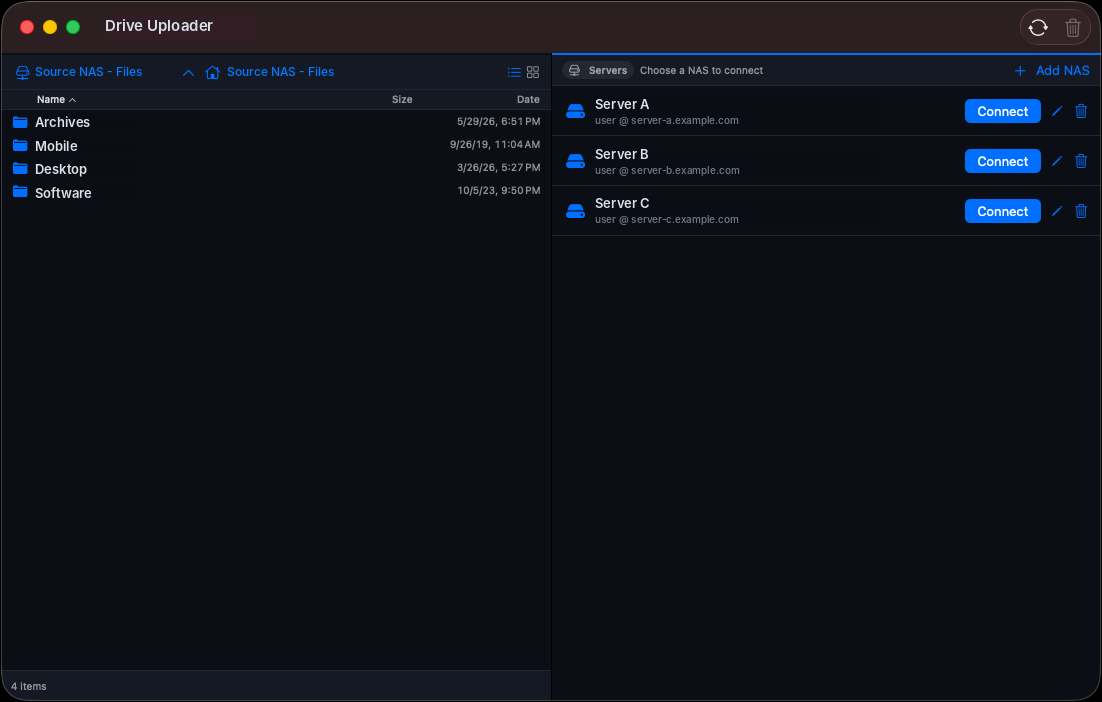Screen dimensions: 1102x702
Task: Edit Server B with pencil icon
Action: point(1056,161)
